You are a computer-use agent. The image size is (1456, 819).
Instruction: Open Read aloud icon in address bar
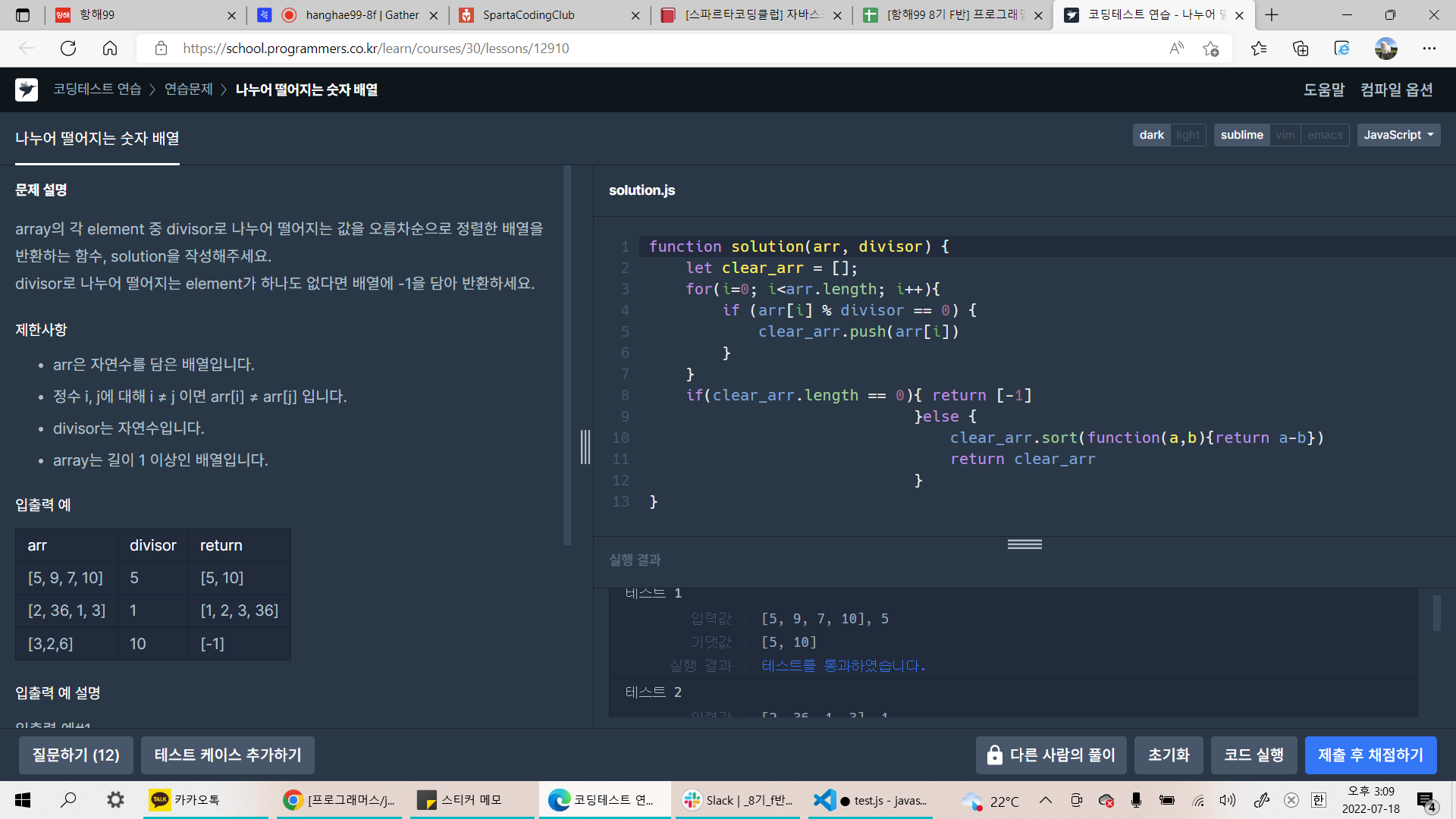point(1176,49)
